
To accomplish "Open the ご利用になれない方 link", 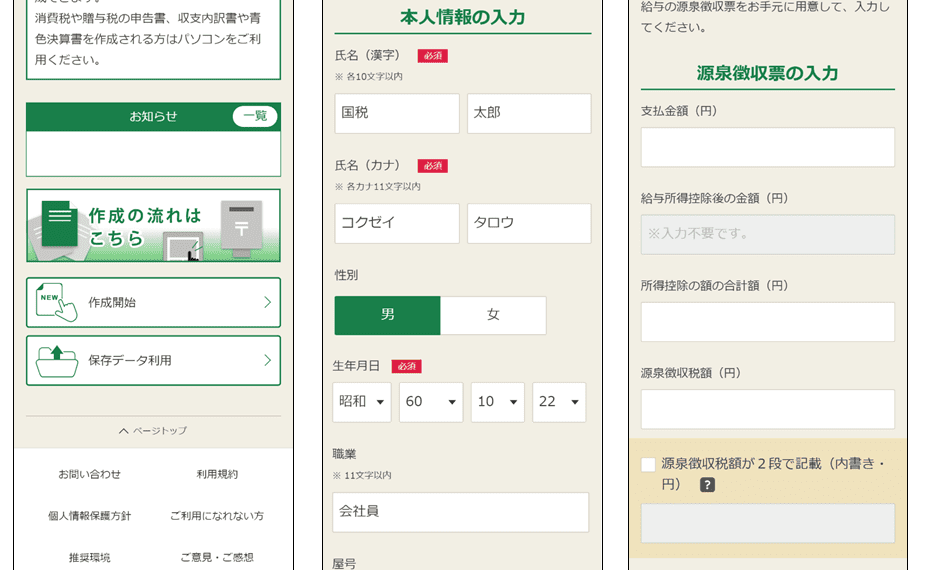I will click(217, 515).
